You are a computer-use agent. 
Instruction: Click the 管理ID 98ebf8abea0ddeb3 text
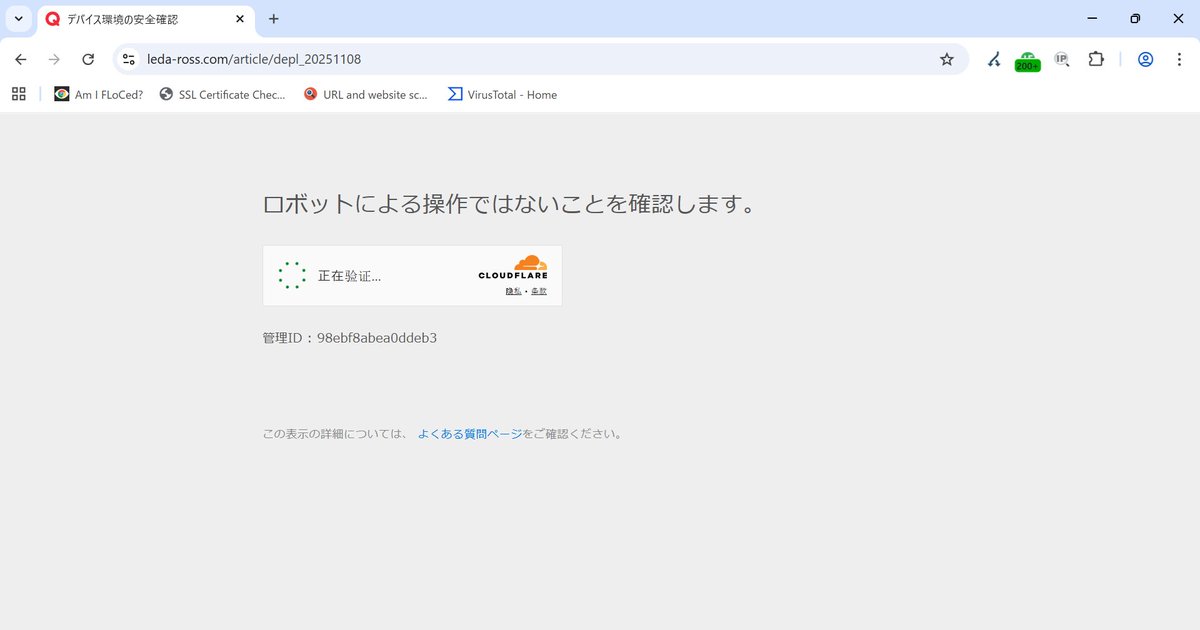350,338
